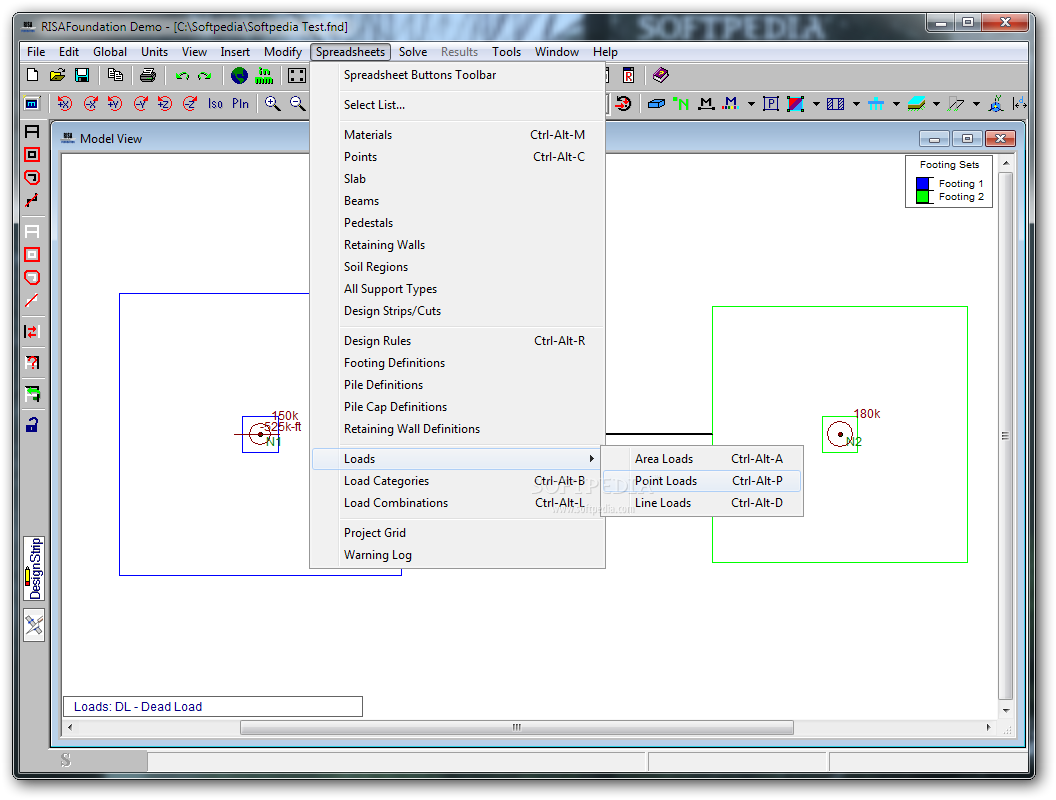The height and width of the screenshot is (800, 1056).
Task: Click the New file icon
Action: coord(32,75)
